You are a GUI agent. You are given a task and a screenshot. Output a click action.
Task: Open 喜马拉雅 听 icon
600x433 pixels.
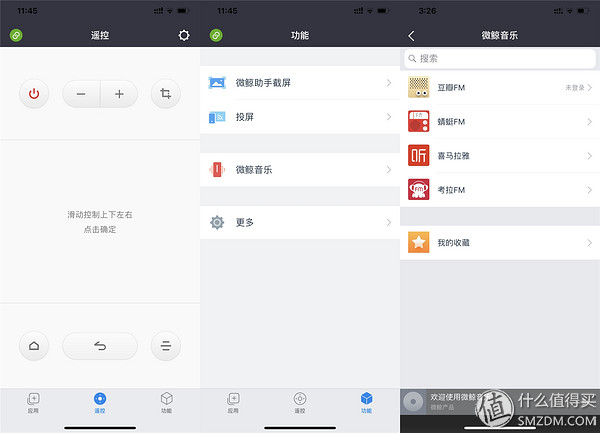[419, 155]
